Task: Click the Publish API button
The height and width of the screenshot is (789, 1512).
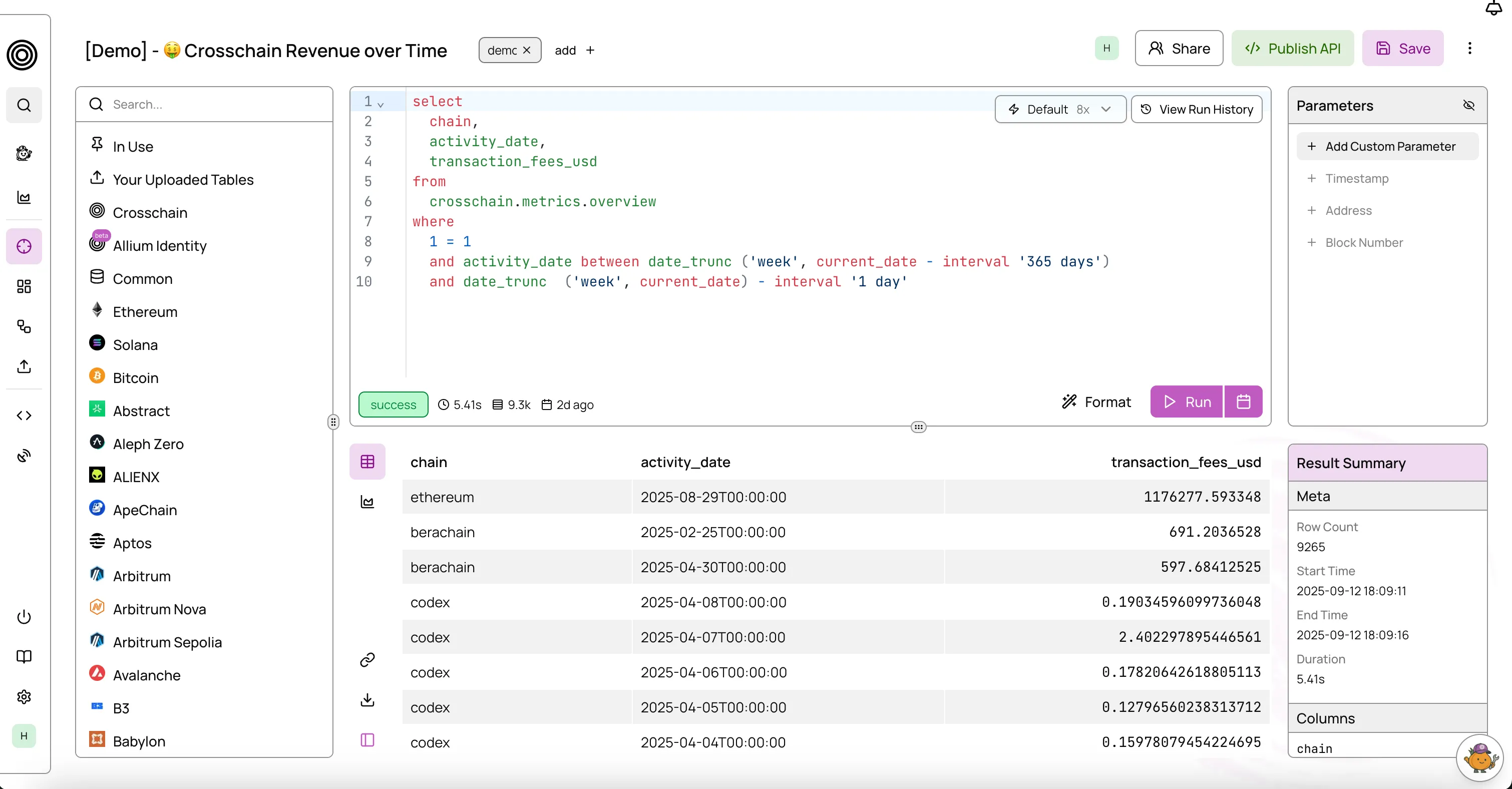Action: (x=1293, y=49)
